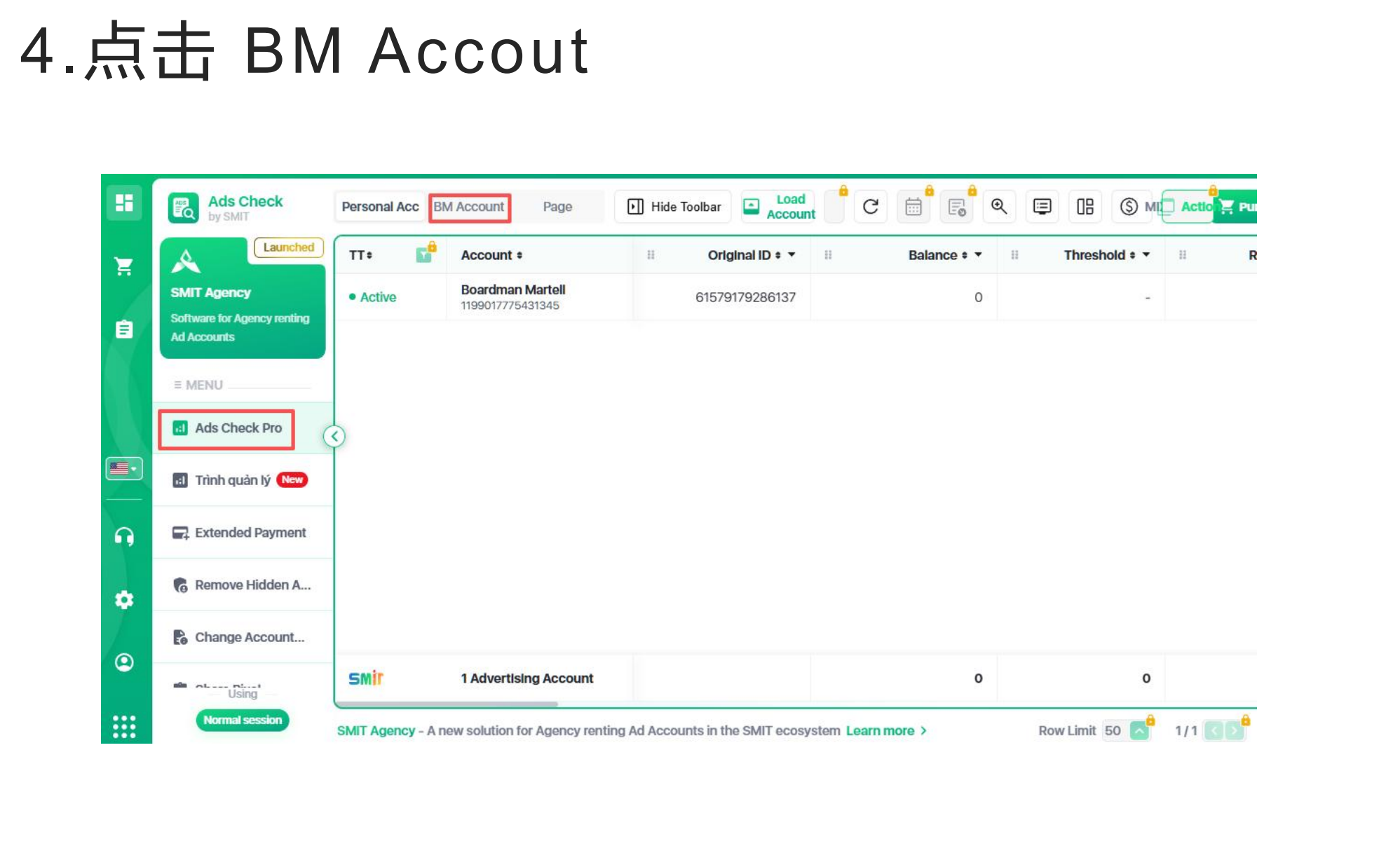Open shopping cart in left sidebar
This screenshot has height=846, width=1400.
click(124, 266)
